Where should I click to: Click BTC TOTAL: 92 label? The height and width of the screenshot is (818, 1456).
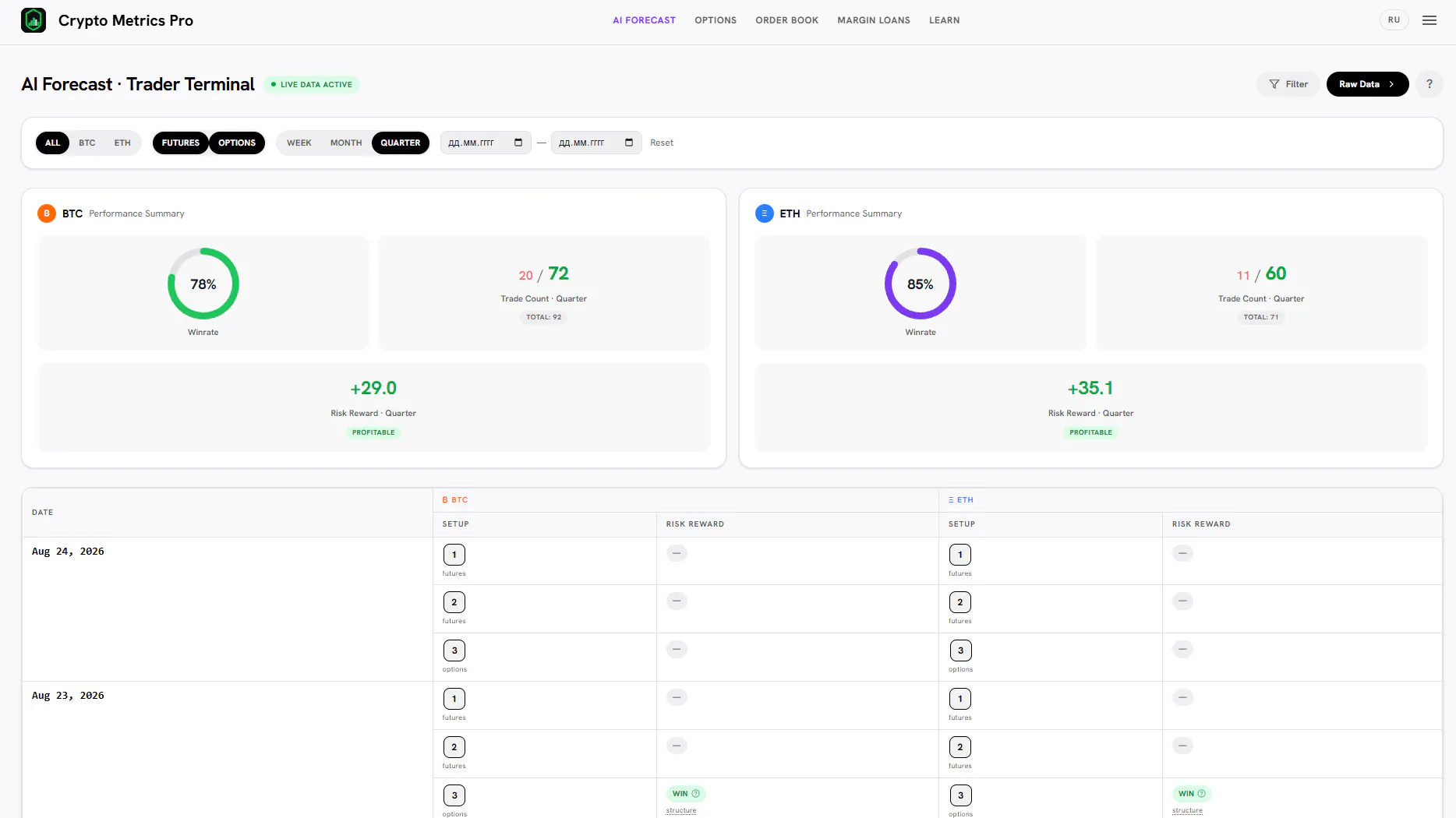pyautogui.click(x=543, y=317)
